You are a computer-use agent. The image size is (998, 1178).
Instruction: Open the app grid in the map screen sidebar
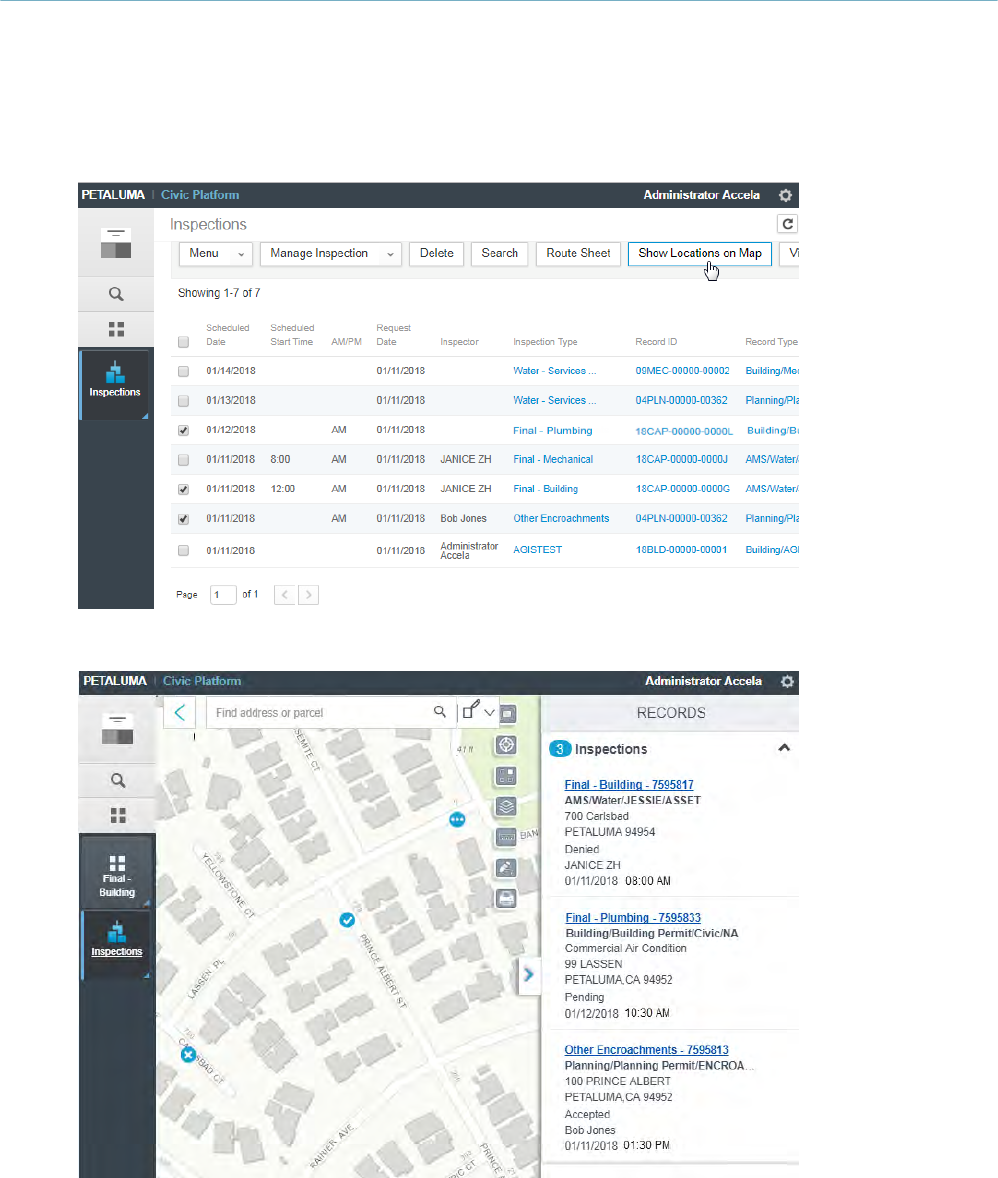118,815
